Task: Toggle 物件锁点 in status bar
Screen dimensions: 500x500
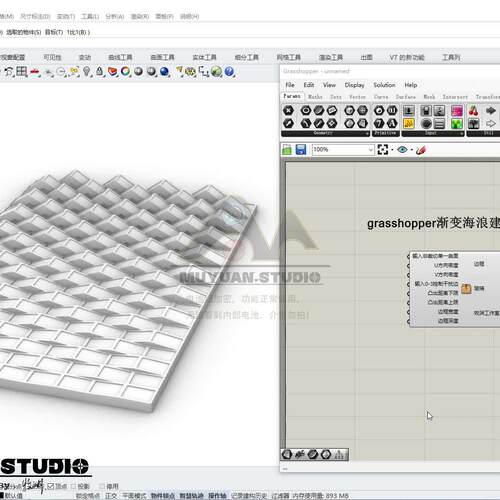Action: pos(163,496)
